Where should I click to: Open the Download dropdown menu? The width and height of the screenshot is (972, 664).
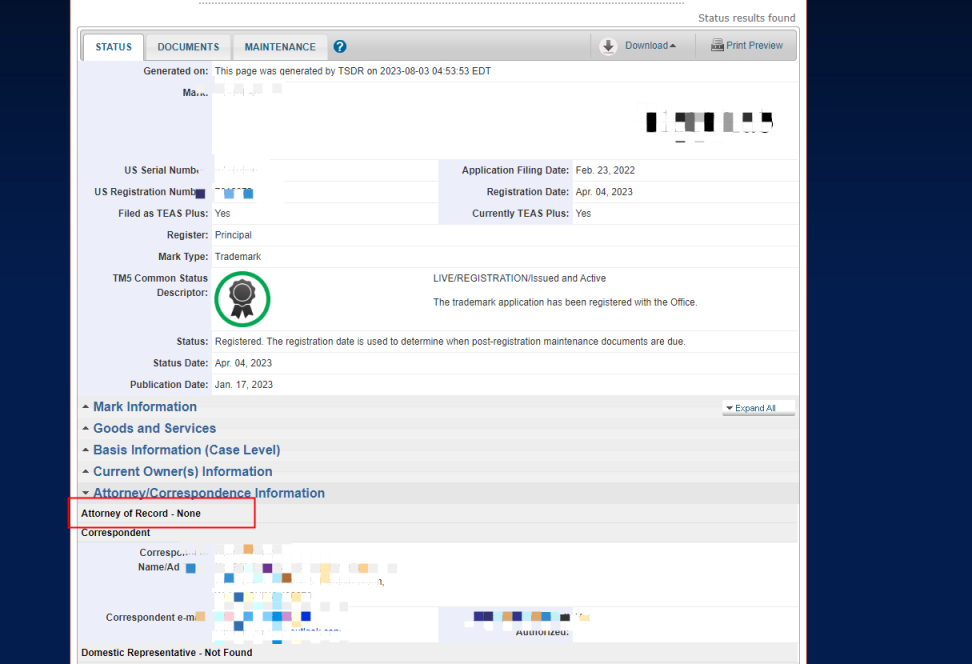(650, 46)
